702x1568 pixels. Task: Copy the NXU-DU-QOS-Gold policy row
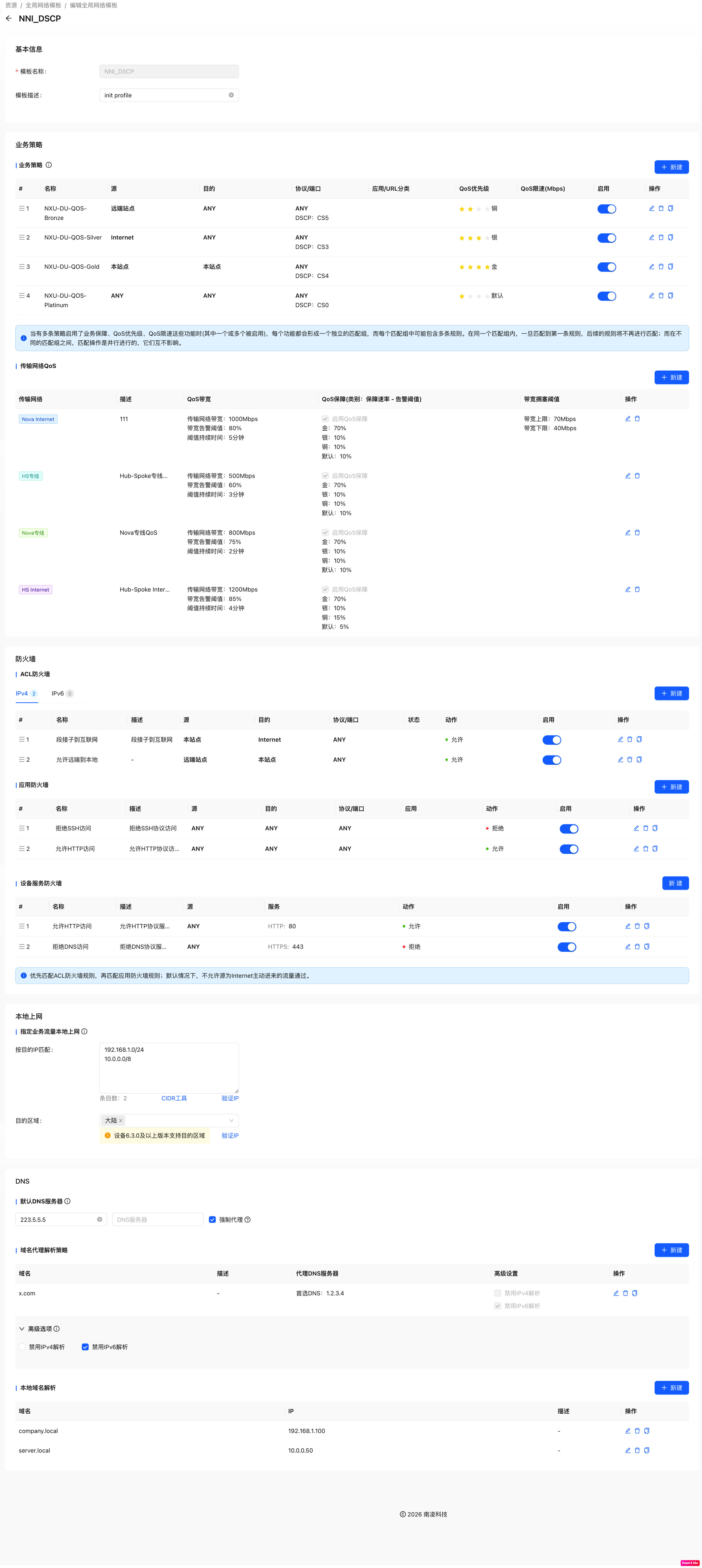(670, 267)
